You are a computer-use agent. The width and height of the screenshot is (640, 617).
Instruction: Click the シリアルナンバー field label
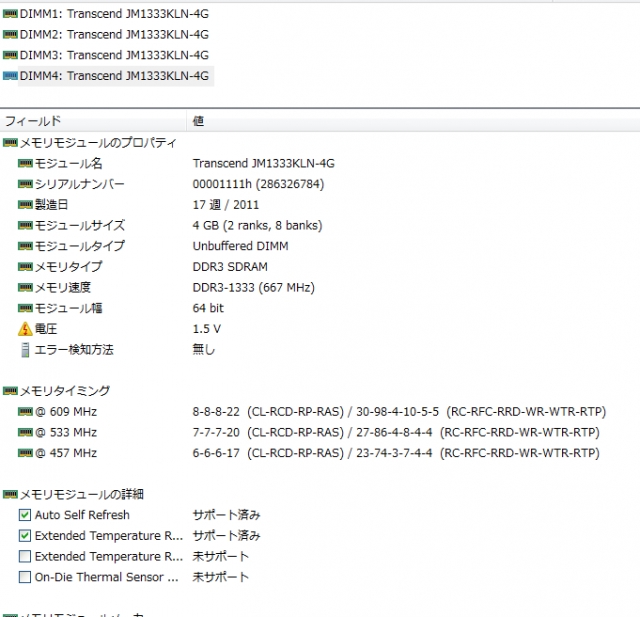(x=80, y=184)
